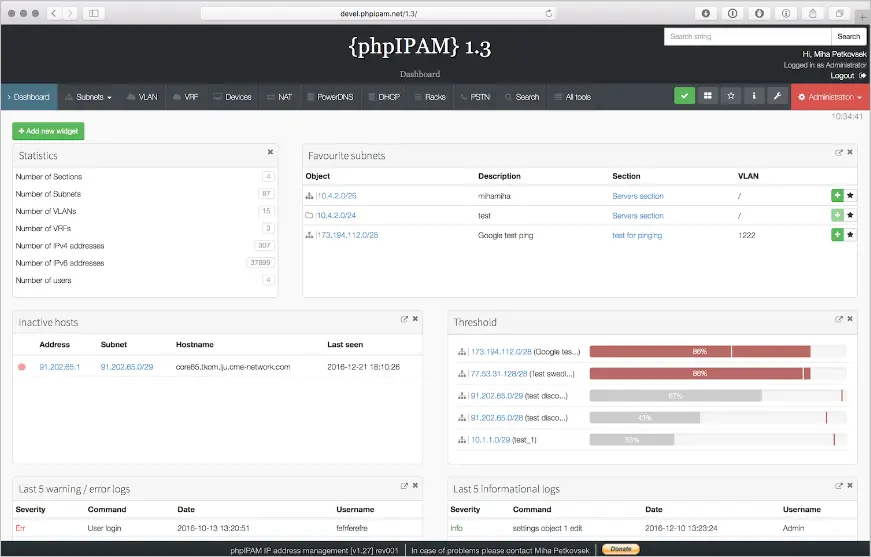This screenshot has width=871, height=557.
Task: Open the Threshold widget external link icon
Action: click(839, 319)
